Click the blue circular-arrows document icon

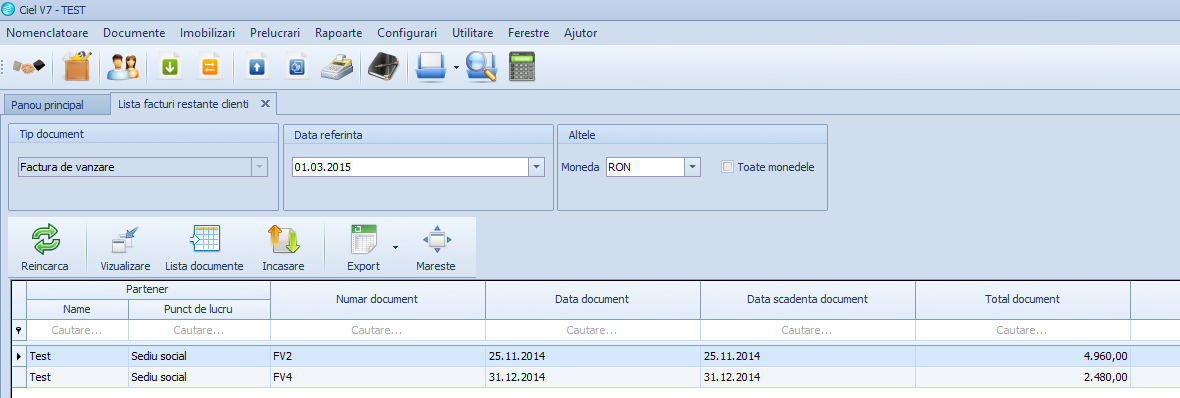point(297,68)
